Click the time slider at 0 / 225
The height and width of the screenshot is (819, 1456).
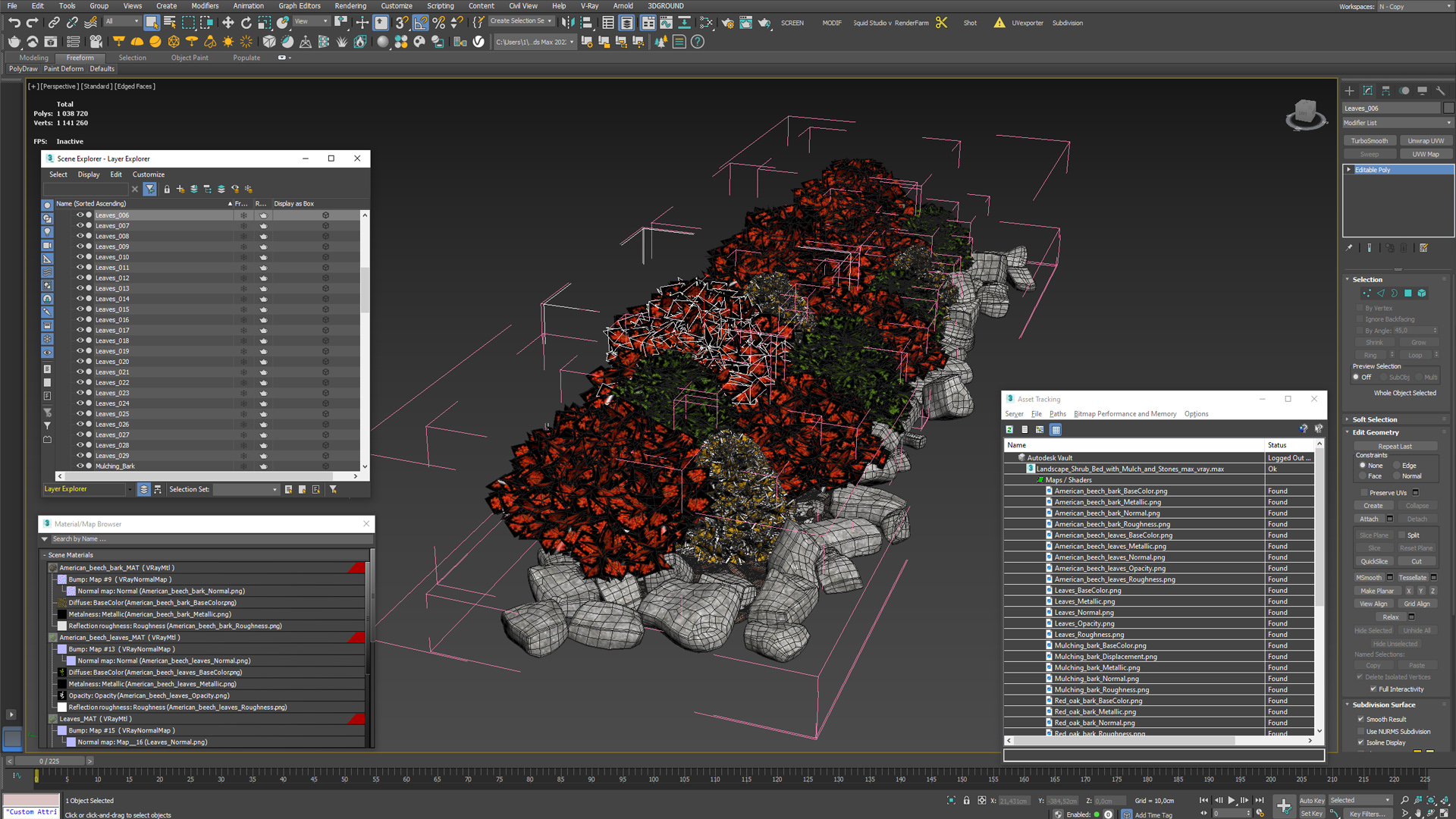click(50, 761)
